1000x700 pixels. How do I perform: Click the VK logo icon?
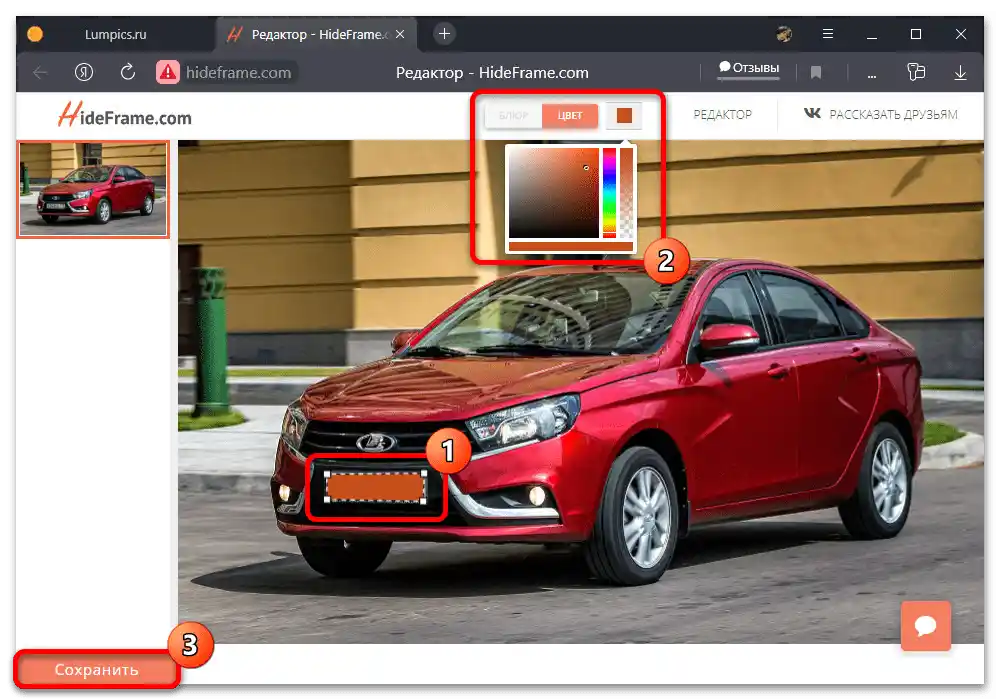812,113
